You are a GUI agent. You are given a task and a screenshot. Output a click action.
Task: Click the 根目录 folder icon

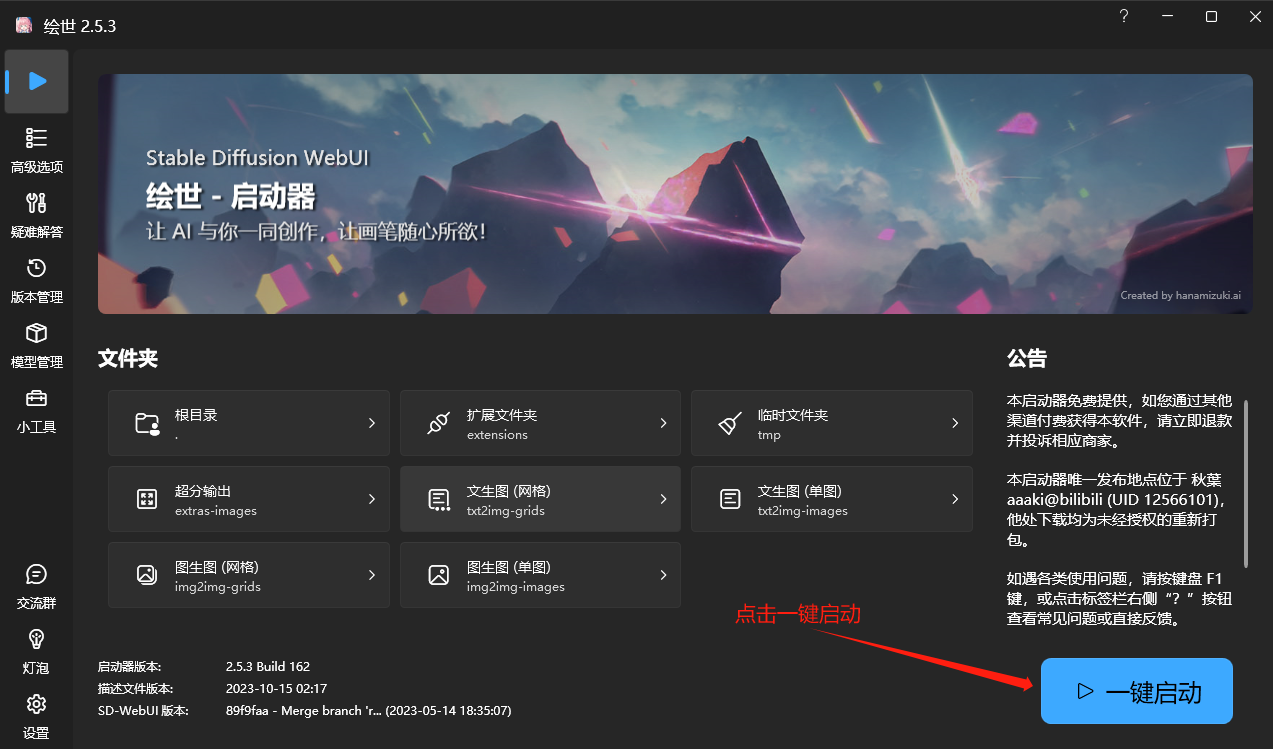(x=147, y=424)
